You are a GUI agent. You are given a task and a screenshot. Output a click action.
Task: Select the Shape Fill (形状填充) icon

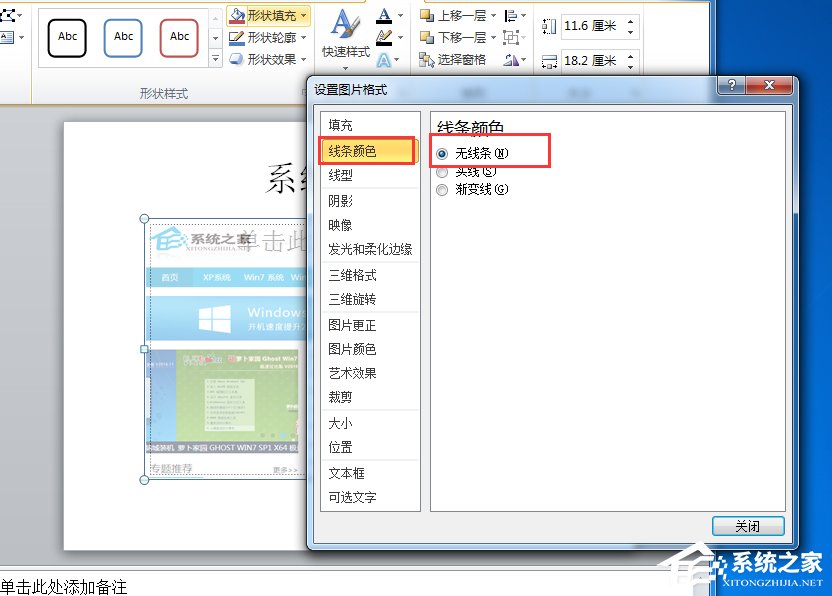click(237, 15)
